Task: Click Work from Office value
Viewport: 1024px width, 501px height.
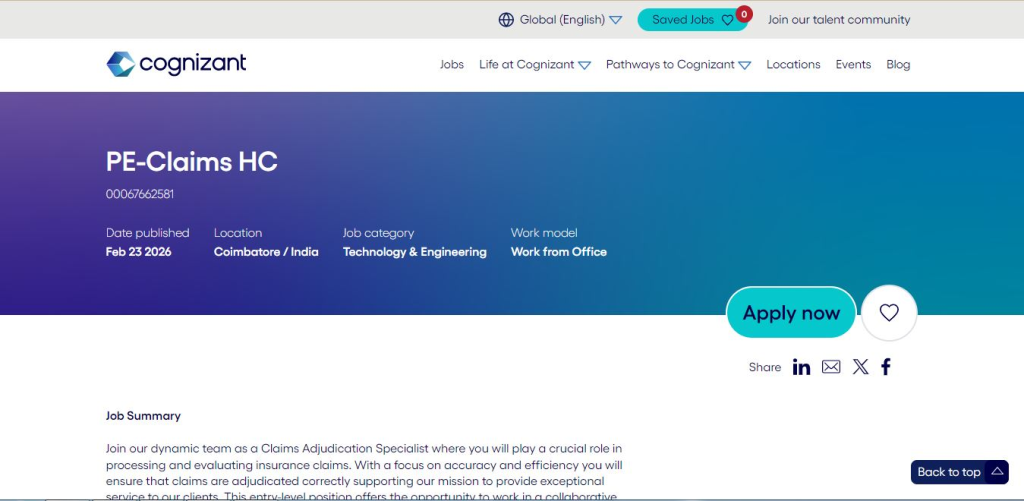Action: (558, 251)
